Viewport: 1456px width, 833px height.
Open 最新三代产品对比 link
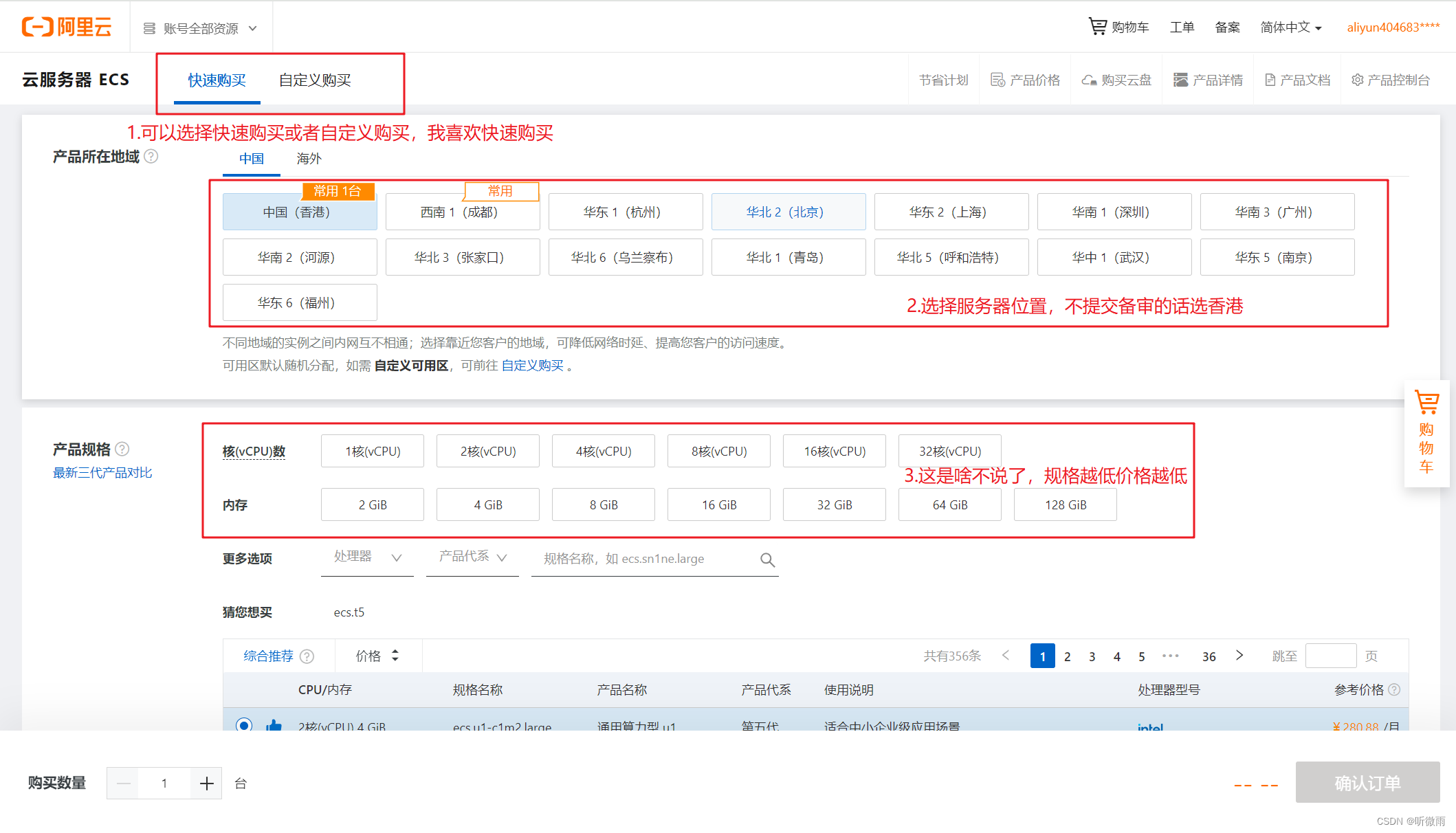point(102,473)
